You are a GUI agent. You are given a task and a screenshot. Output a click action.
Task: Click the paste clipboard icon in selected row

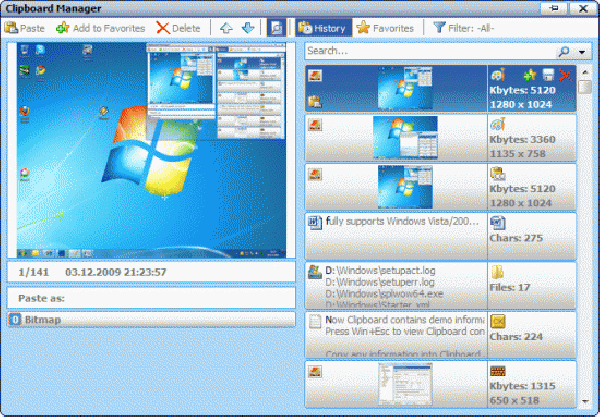pos(315,101)
